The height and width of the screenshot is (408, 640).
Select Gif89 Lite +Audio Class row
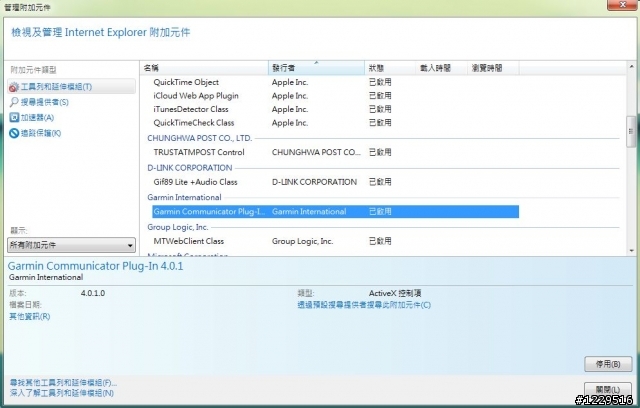pyautogui.click(x=336, y=182)
